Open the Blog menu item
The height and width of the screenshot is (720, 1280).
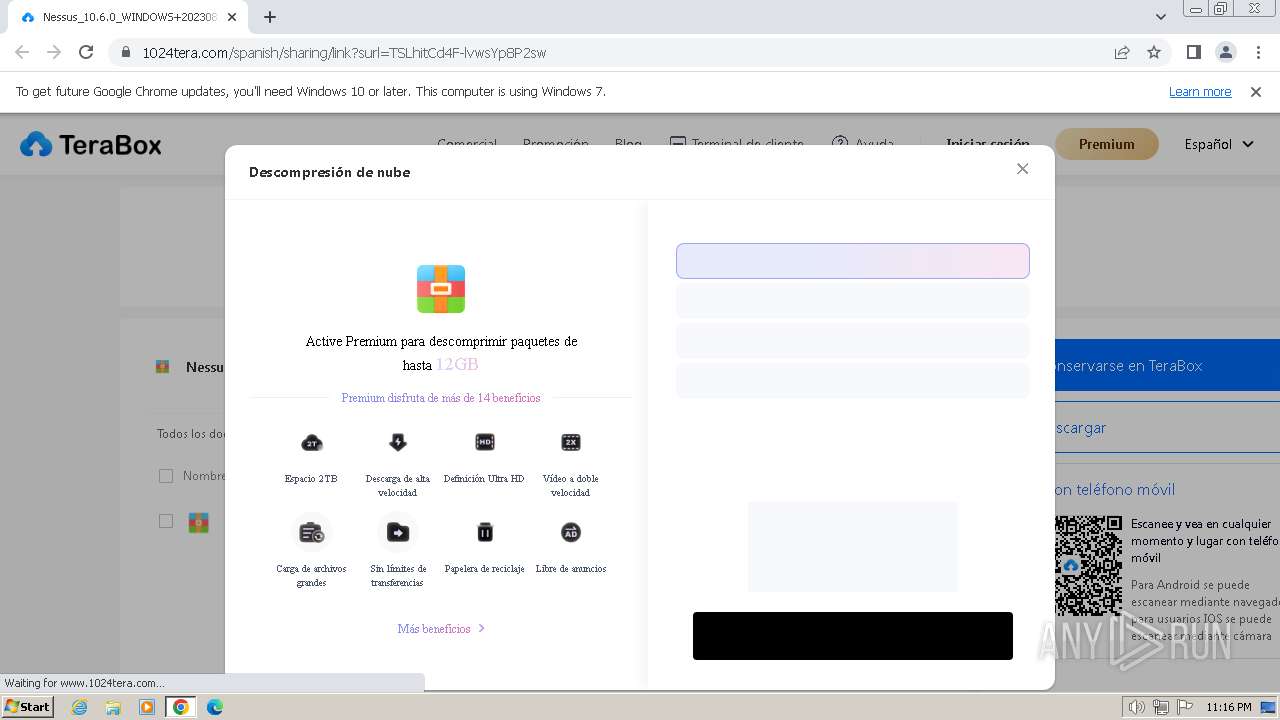click(628, 144)
